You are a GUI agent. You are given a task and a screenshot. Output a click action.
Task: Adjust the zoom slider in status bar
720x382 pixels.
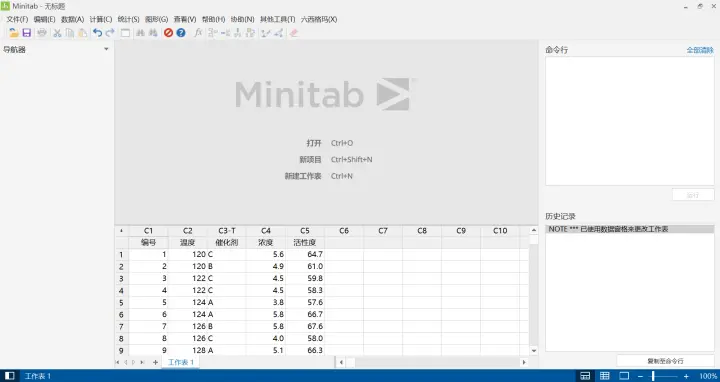(652, 376)
